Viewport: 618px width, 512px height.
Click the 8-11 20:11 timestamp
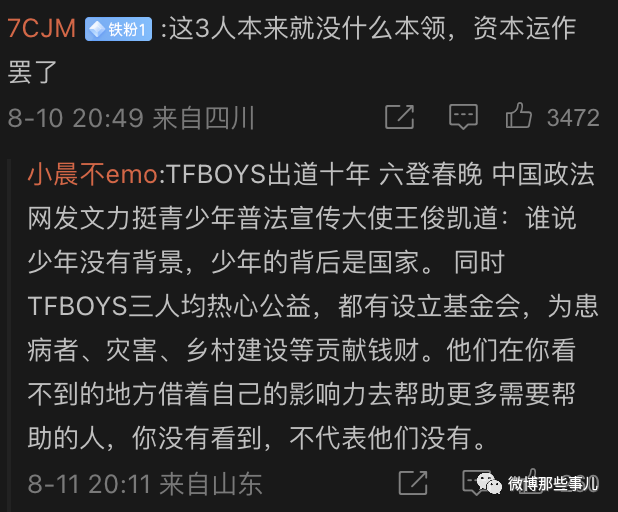[88, 485]
